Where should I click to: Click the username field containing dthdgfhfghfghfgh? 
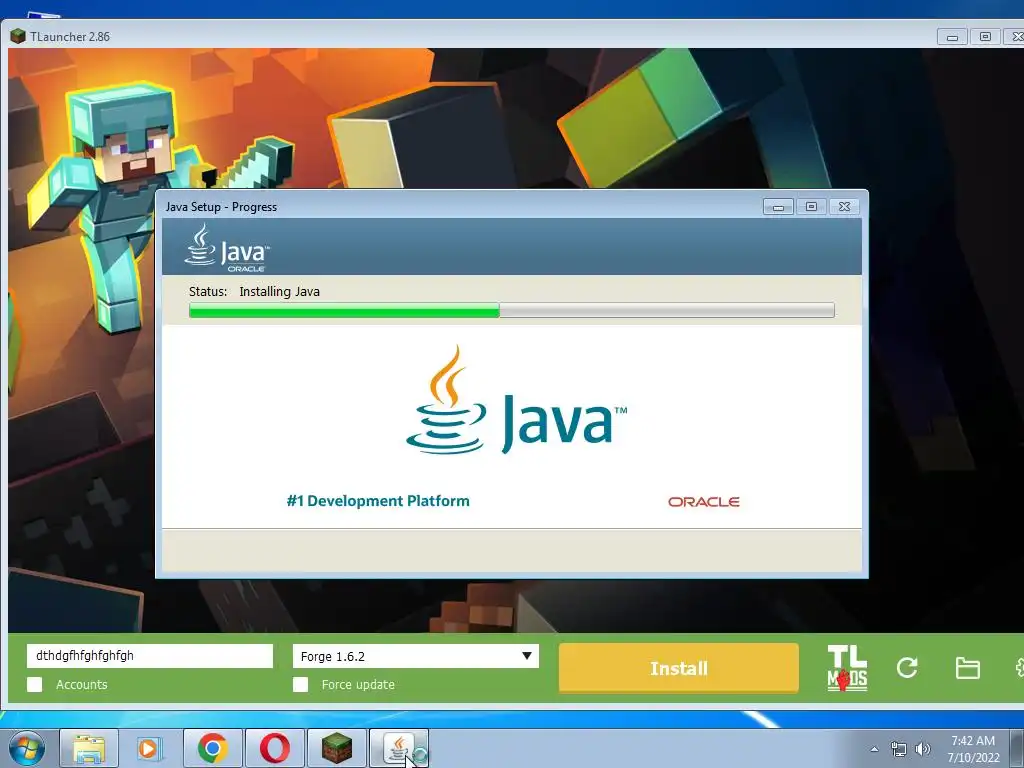(150, 656)
